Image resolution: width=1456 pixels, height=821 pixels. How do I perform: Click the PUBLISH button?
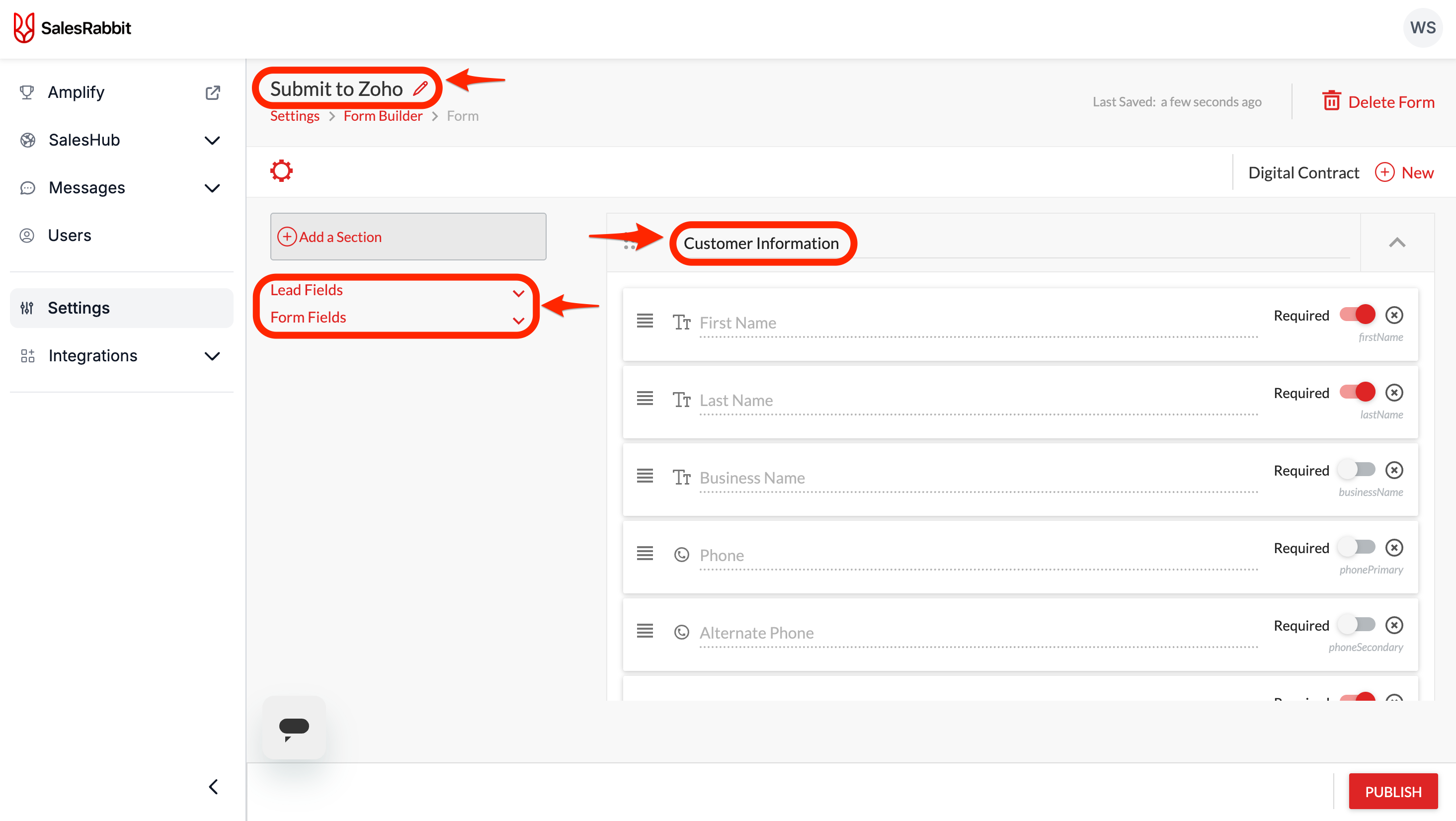pyautogui.click(x=1393, y=791)
